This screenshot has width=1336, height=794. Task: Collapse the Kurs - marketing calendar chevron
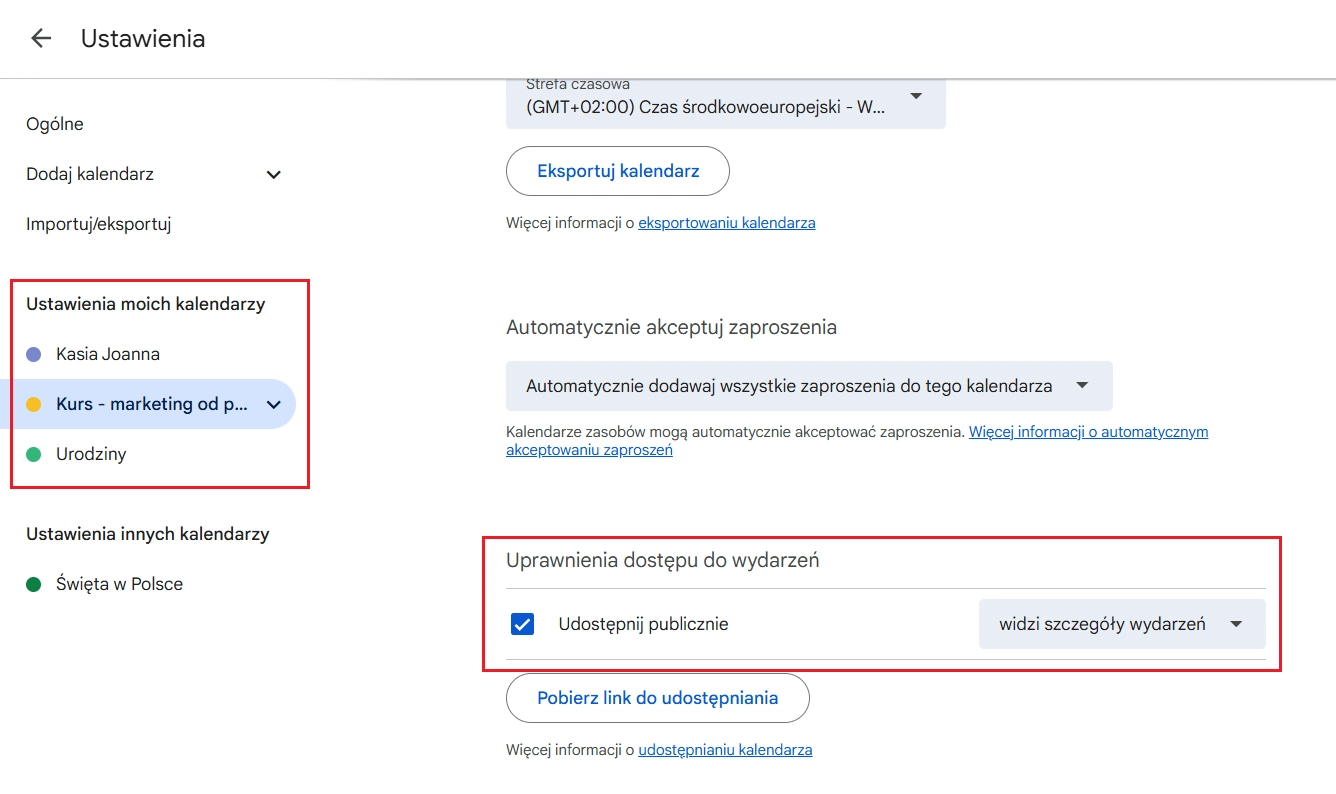tap(273, 405)
